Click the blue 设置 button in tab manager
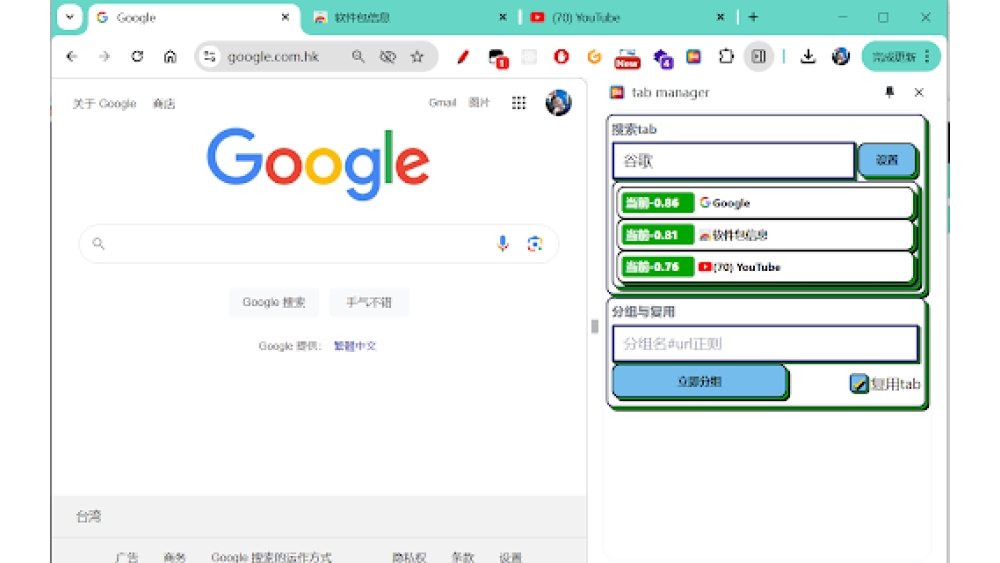This screenshot has height=563, width=1000. tap(887, 160)
